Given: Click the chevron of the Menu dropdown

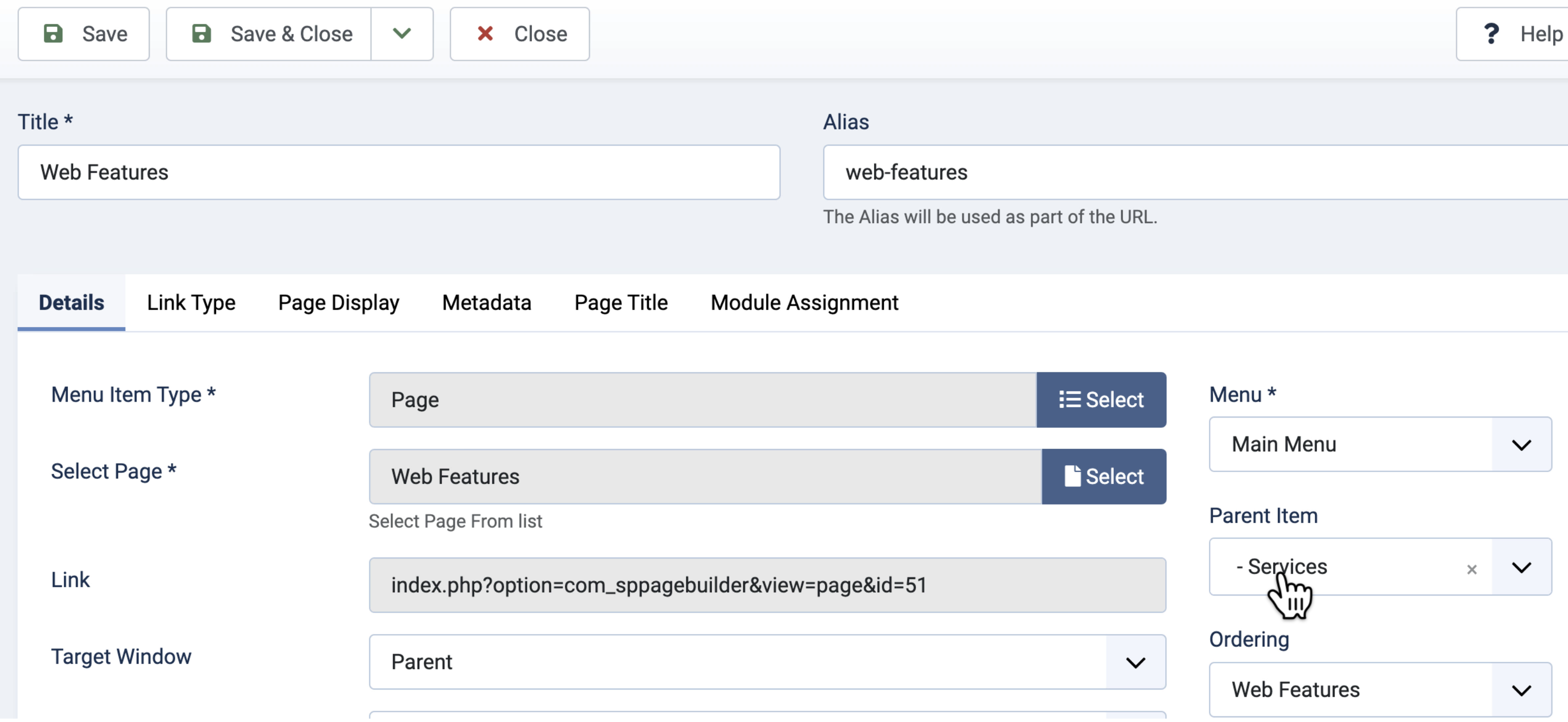Looking at the screenshot, I should click(x=1521, y=445).
